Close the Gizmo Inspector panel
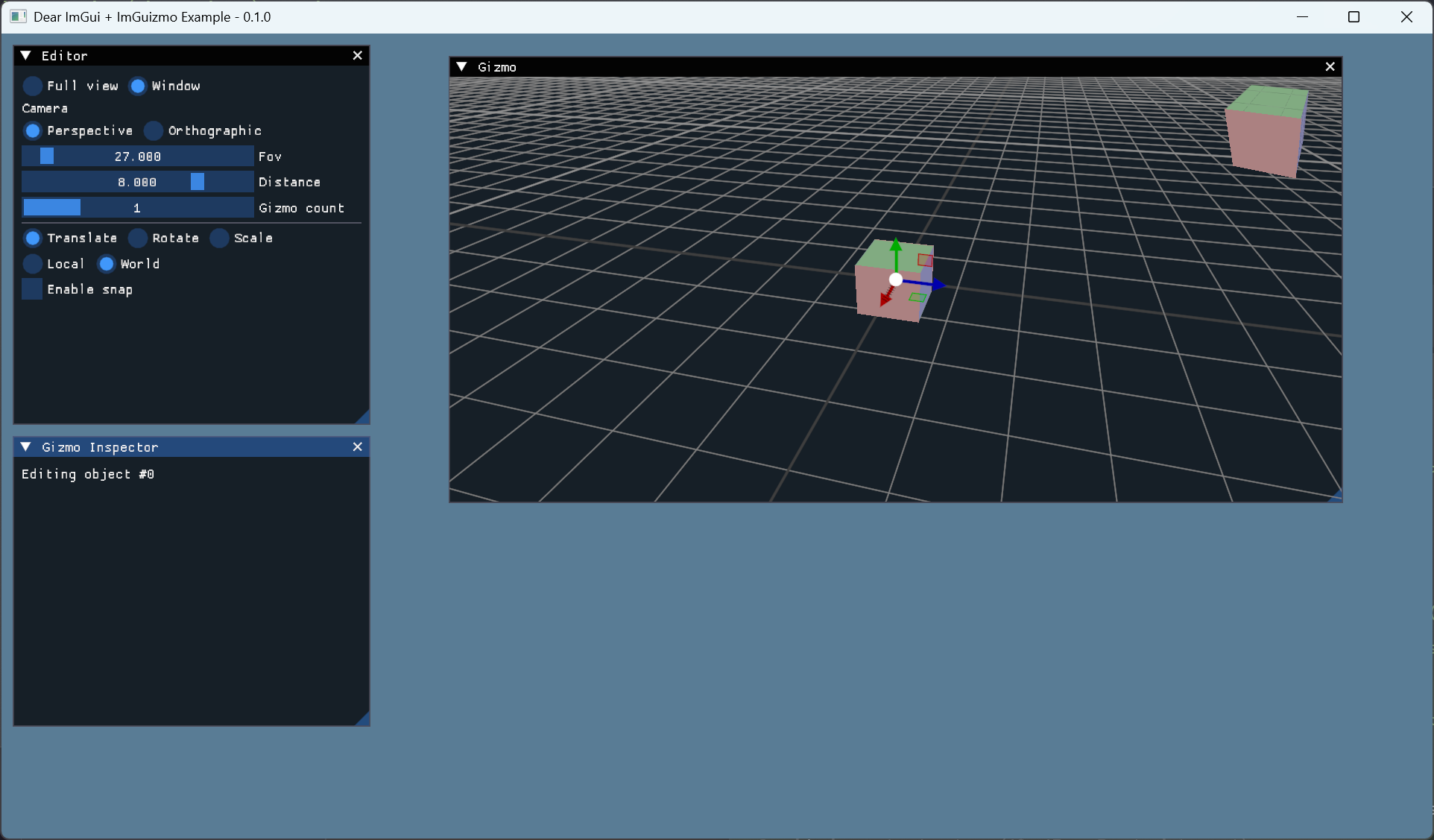The width and height of the screenshot is (1434, 840). 358,446
